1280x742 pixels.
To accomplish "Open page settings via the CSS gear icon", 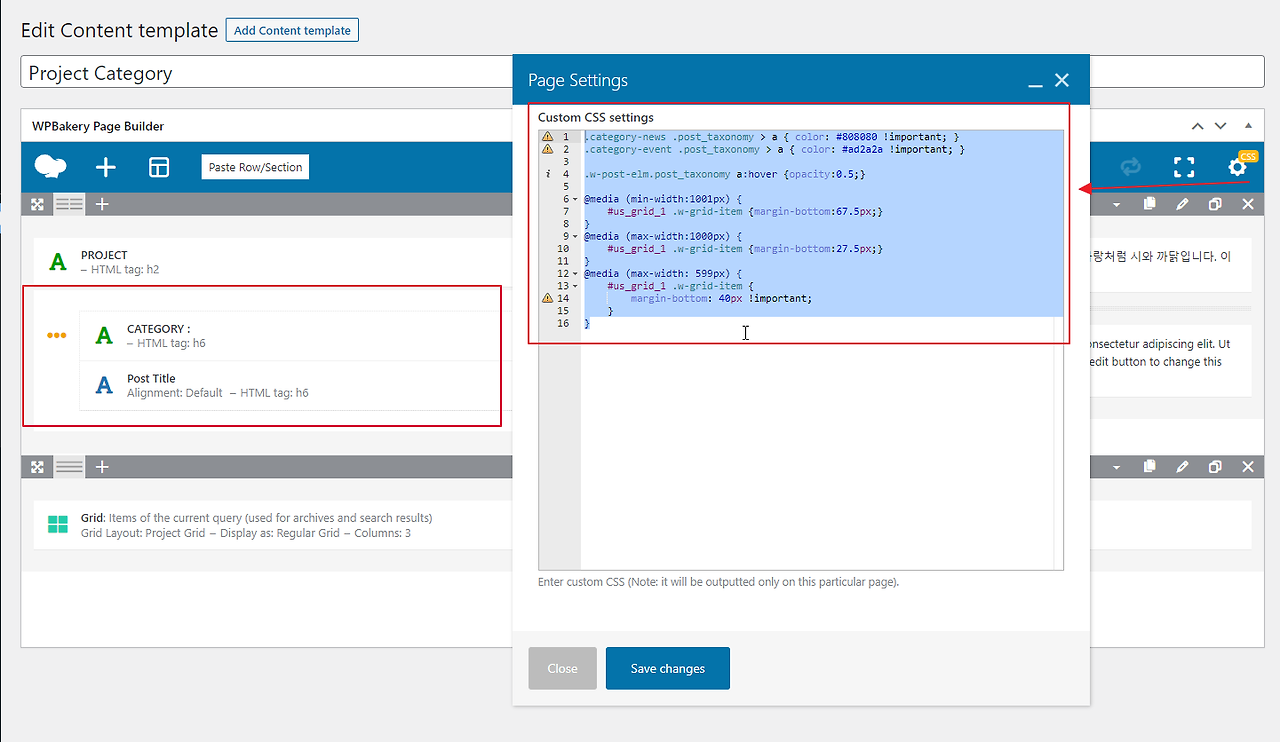I will click(1239, 166).
